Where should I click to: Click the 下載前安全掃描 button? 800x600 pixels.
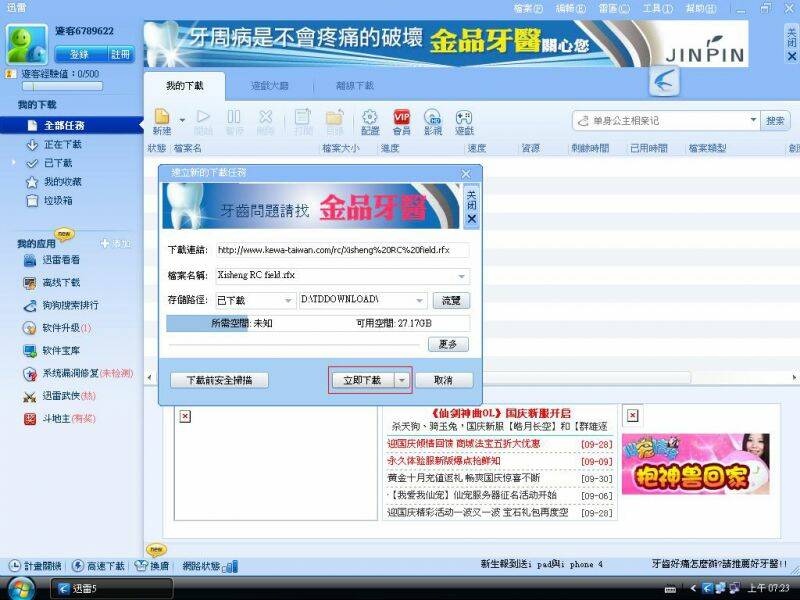coord(219,380)
